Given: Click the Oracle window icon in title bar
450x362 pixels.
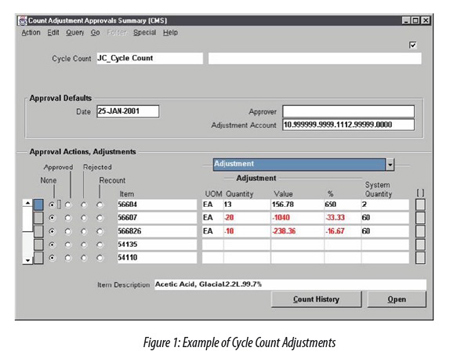Looking at the screenshot, I should [x=22, y=21].
